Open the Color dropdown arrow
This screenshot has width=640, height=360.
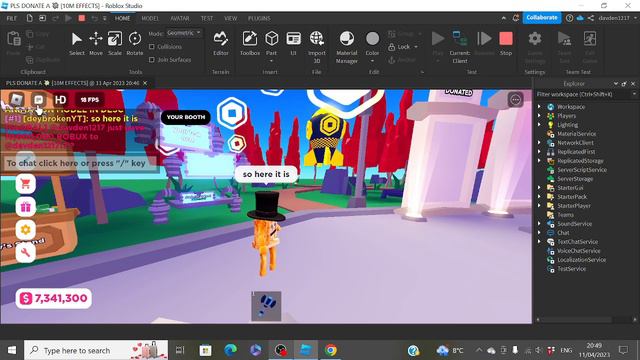[372, 61]
